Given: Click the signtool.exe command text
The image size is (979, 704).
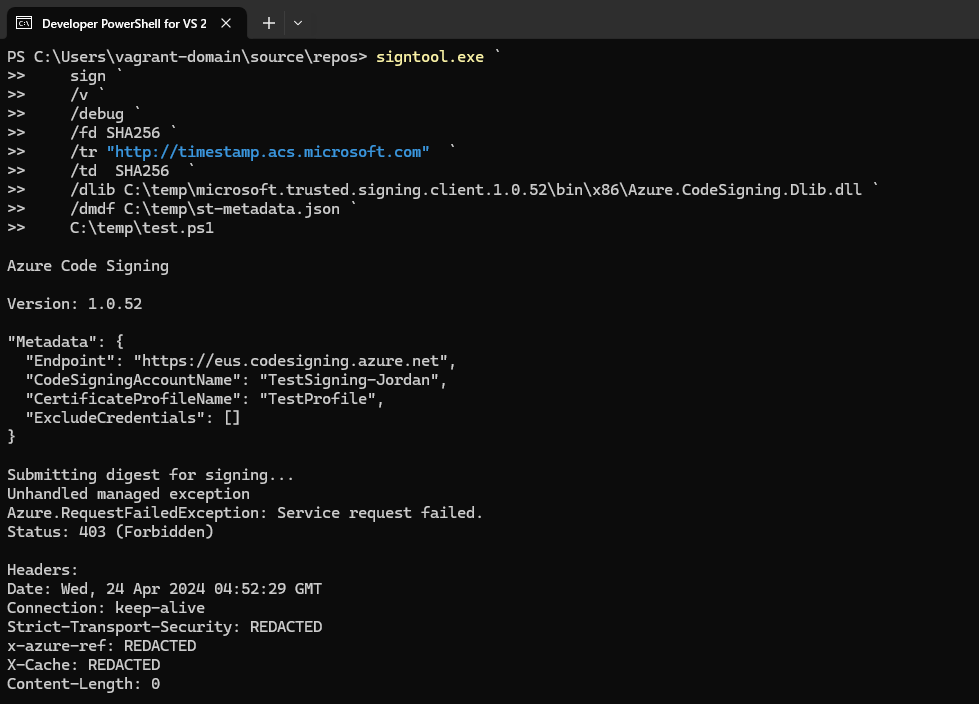Looking at the screenshot, I should click(x=430, y=57).
